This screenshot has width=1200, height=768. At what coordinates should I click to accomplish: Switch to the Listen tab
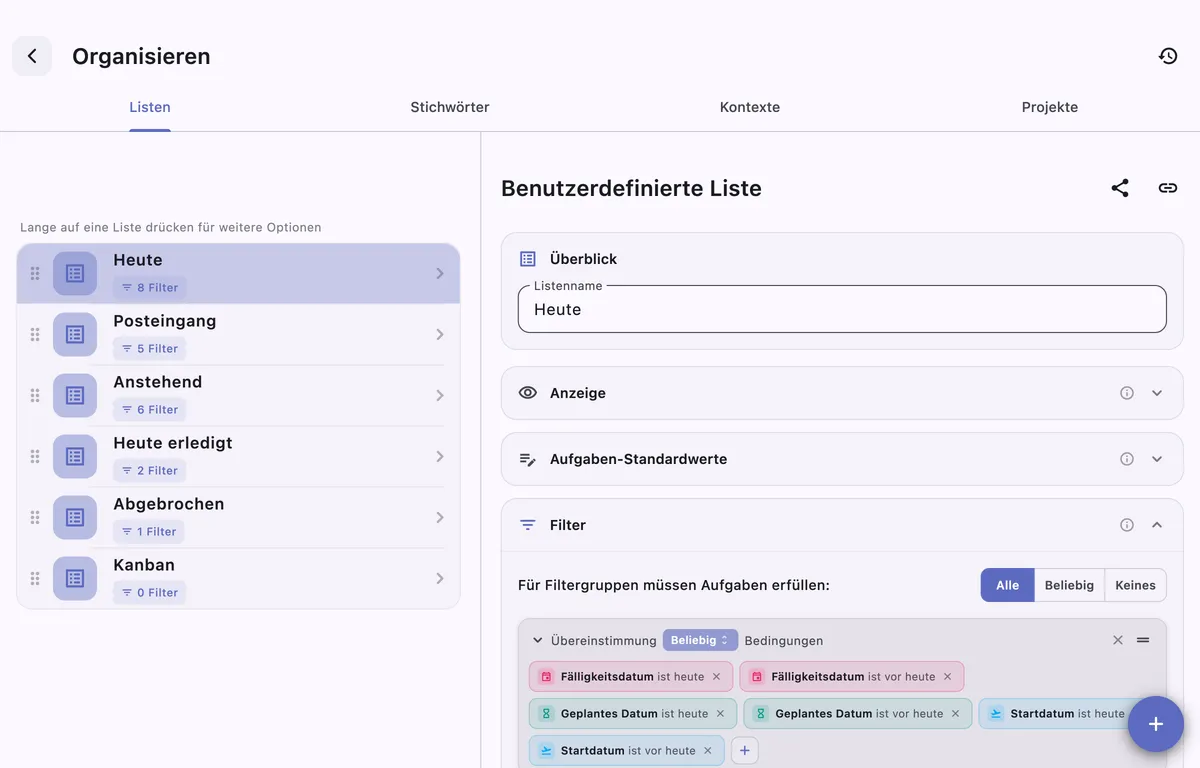150,107
